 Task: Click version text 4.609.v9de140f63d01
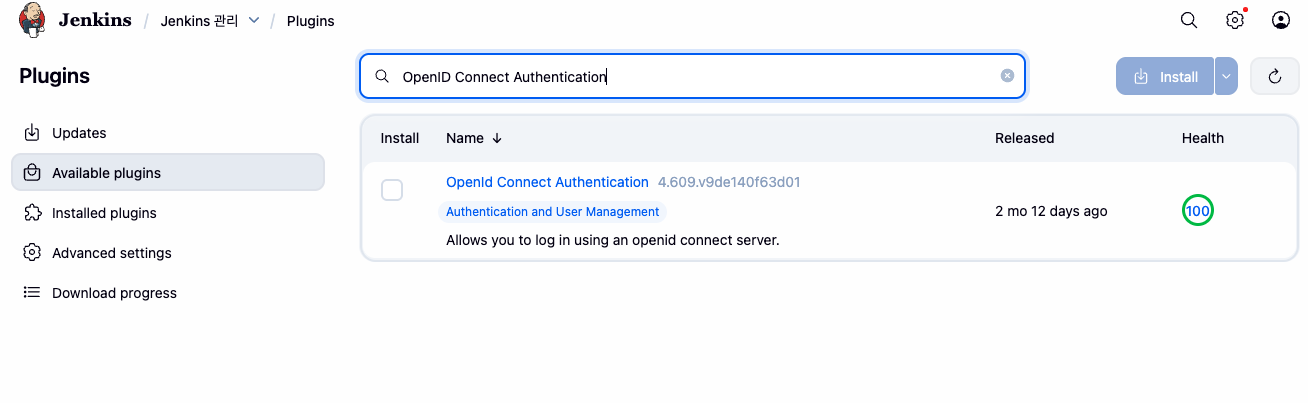(x=729, y=182)
